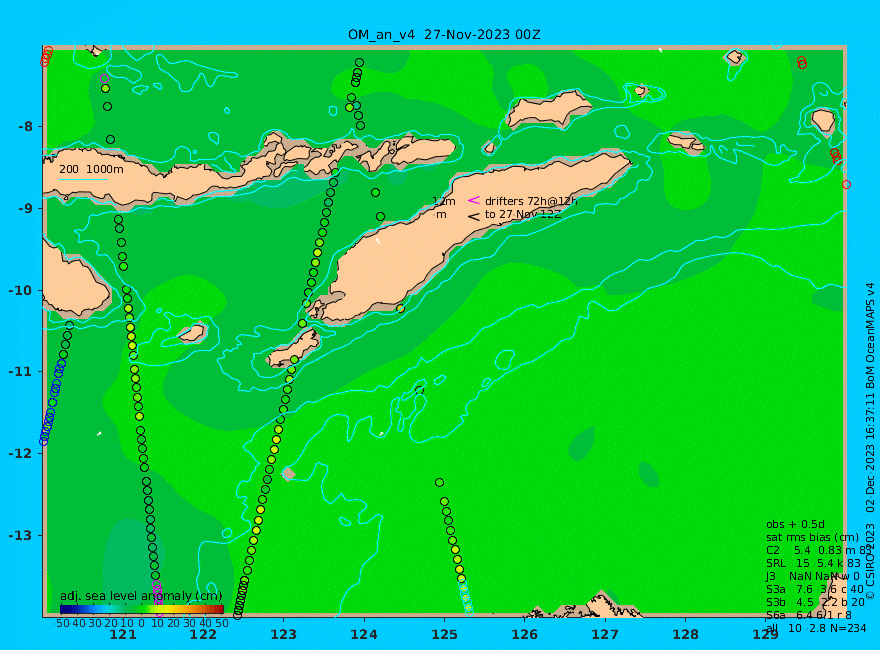Click the '200 1000m' depth contour legend label
Image resolution: width=880 pixels, height=650 pixels.
pos(91,169)
